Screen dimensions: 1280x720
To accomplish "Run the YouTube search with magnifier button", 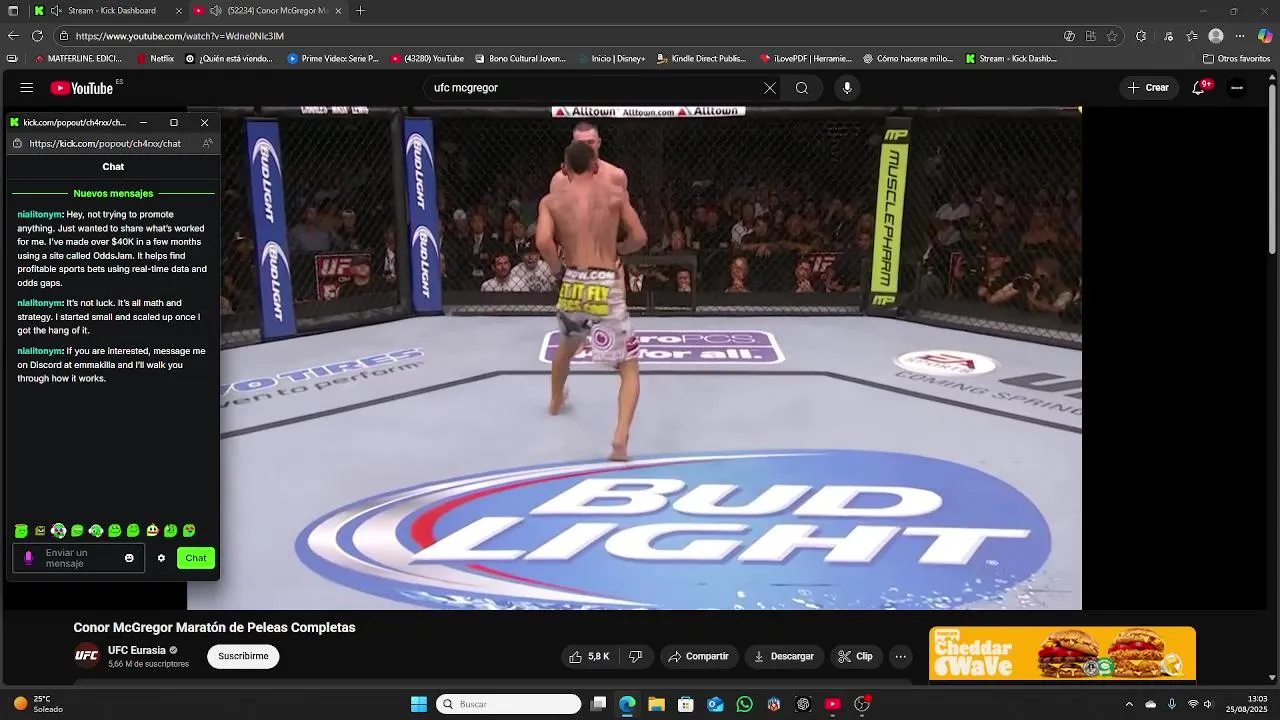I will pyautogui.click(x=802, y=88).
